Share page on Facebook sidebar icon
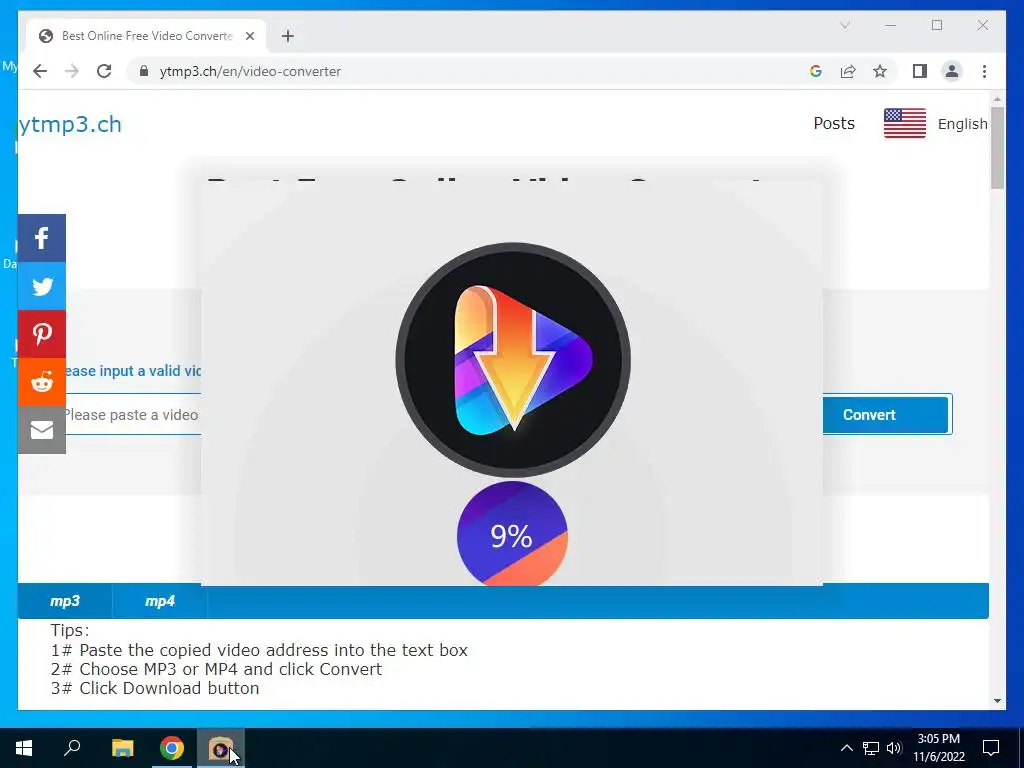Viewport: 1024px width, 768px height. pos(42,238)
